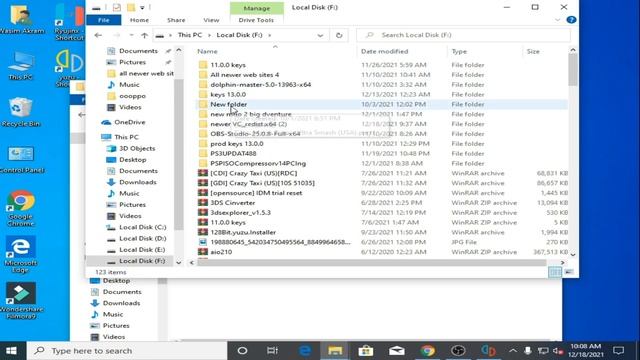Launch Google Chrome from the desktop
This screenshot has height=360, width=640.
[20, 208]
